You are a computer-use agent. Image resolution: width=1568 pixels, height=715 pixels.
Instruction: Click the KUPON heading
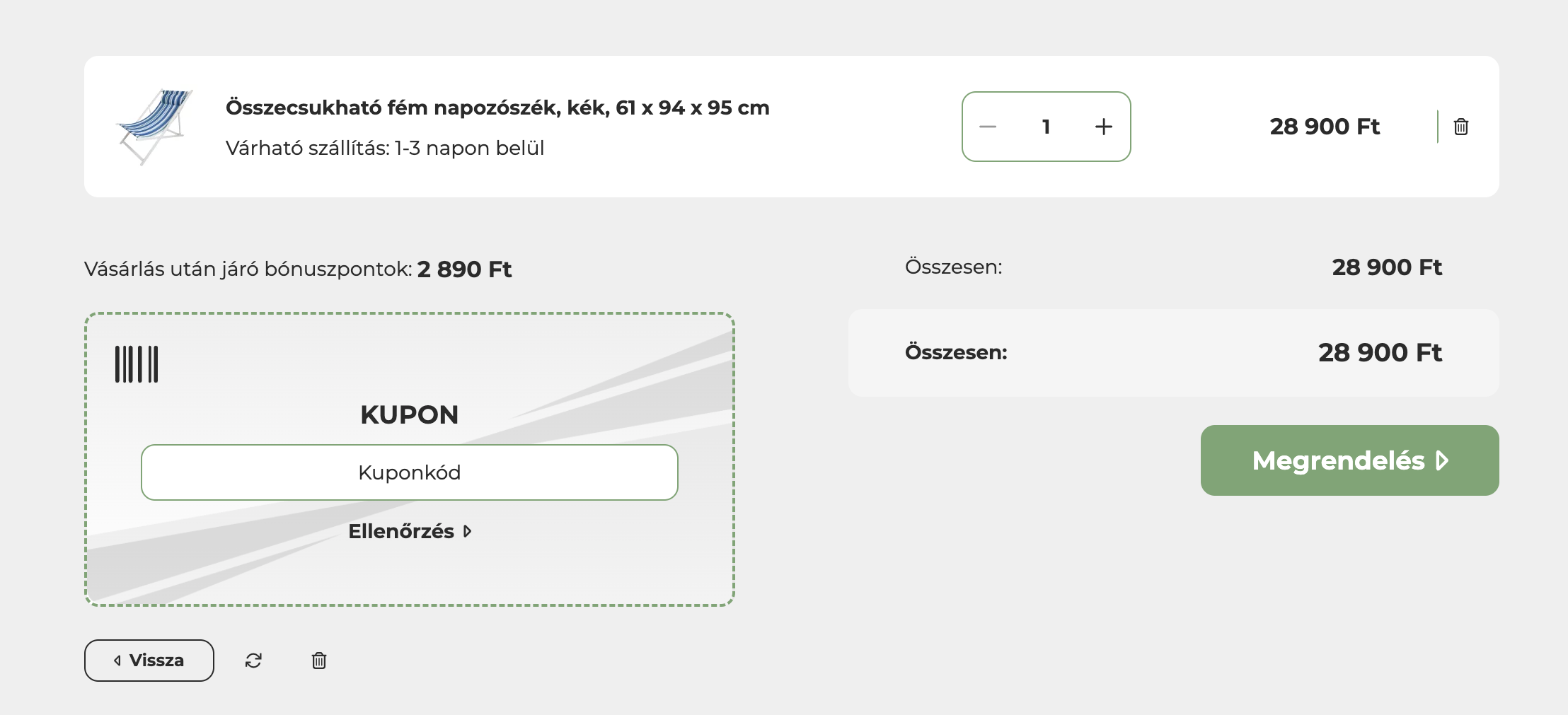pyautogui.click(x=410, y=414)
